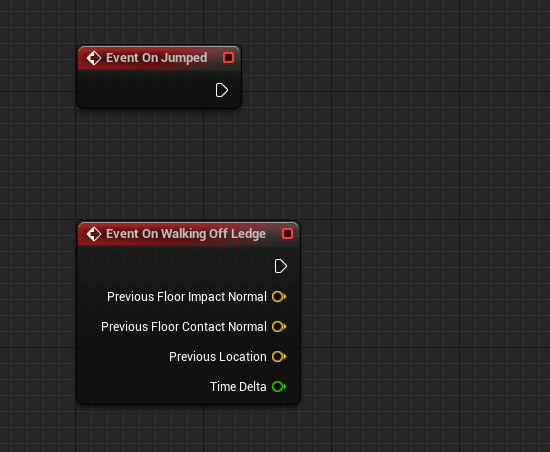
Task: Select the Event On Walking Off Ledge title
Action: click(x=186, y=234)
